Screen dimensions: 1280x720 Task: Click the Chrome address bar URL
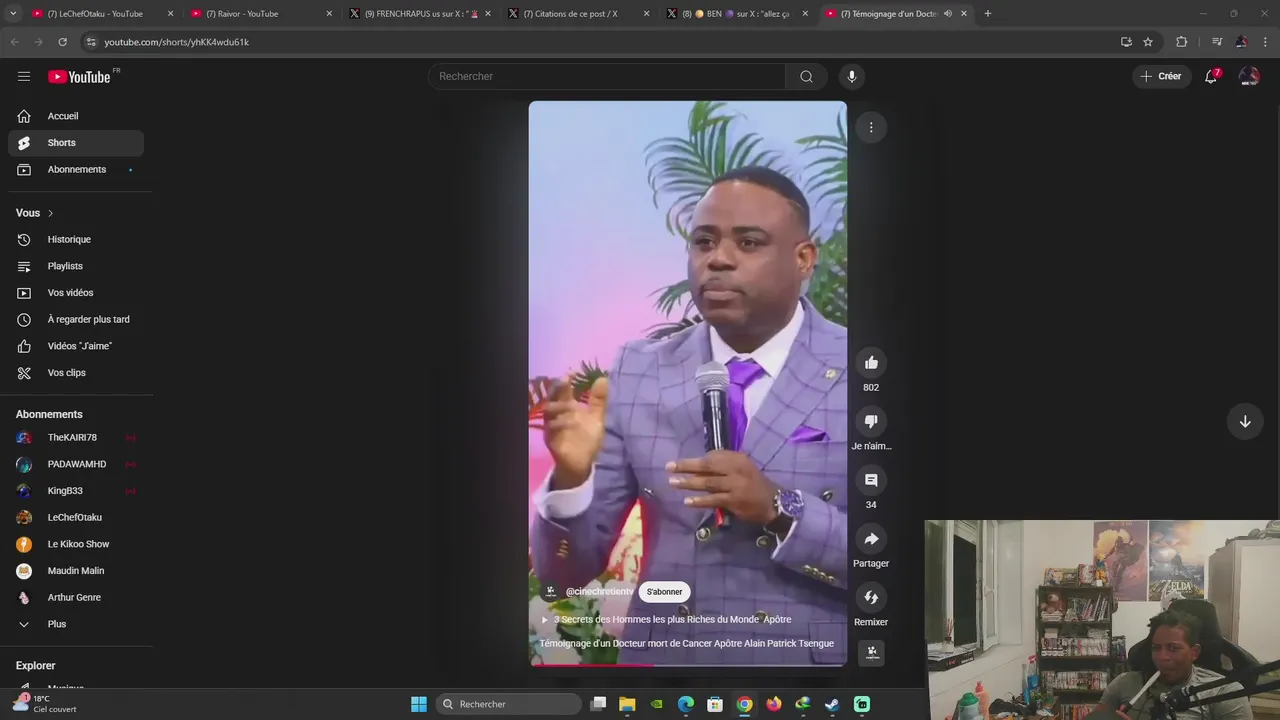coord(177,42)
